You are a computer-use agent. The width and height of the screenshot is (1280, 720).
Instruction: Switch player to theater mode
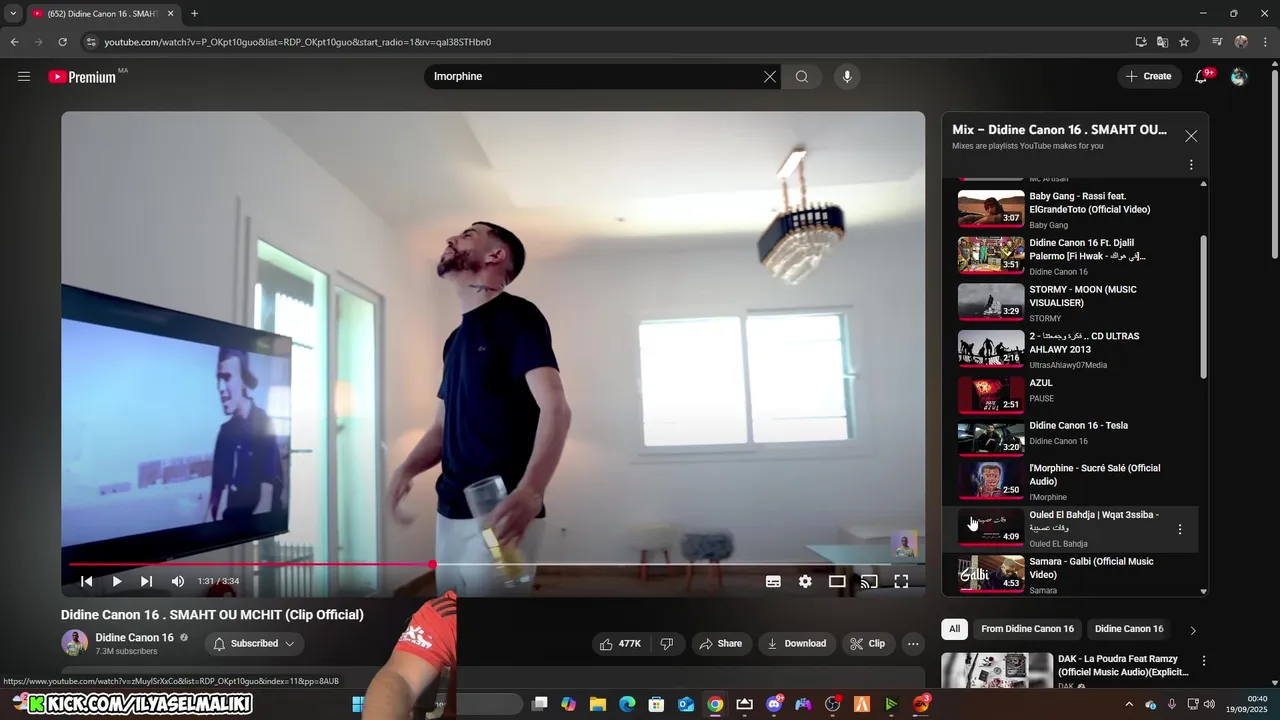point(837,581)
